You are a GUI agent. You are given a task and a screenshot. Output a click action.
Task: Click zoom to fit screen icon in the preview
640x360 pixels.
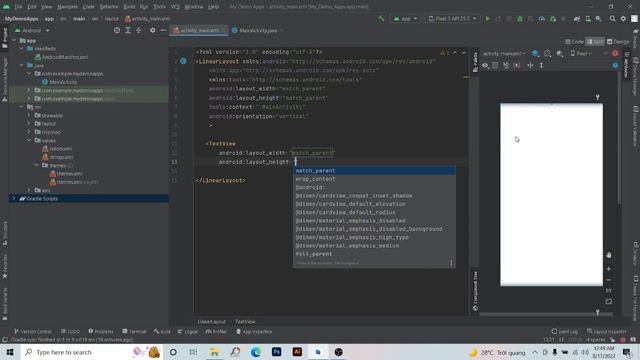tap(609, 302)
